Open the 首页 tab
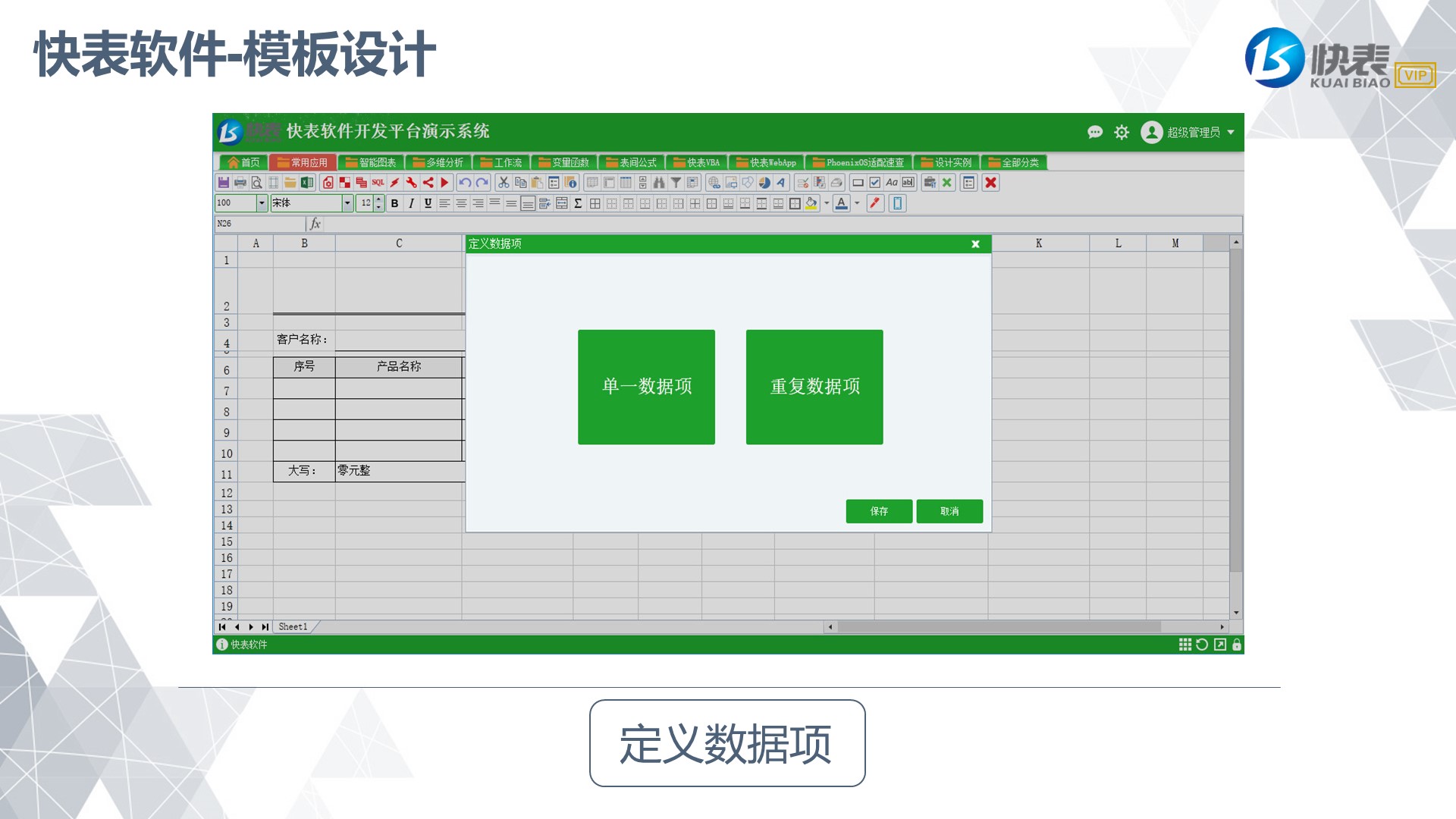The image size is (1456, 819). (243, 162)
